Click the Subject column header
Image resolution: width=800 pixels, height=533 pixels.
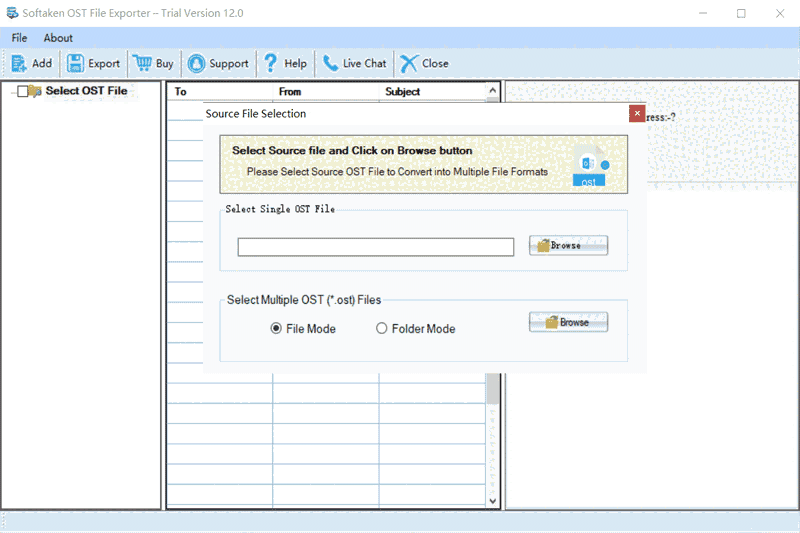[433, 92]
